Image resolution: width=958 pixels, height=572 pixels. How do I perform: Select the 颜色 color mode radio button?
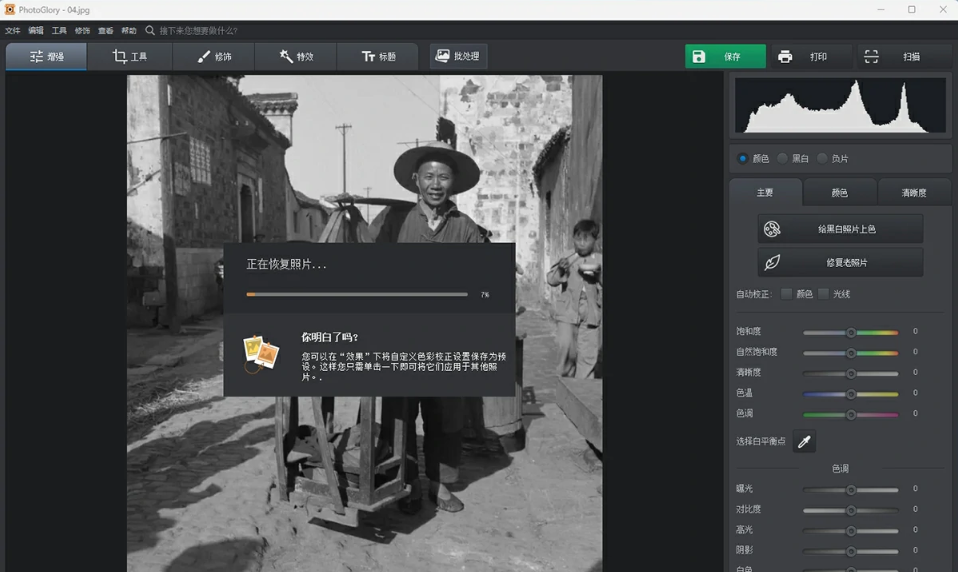[742, 158]
